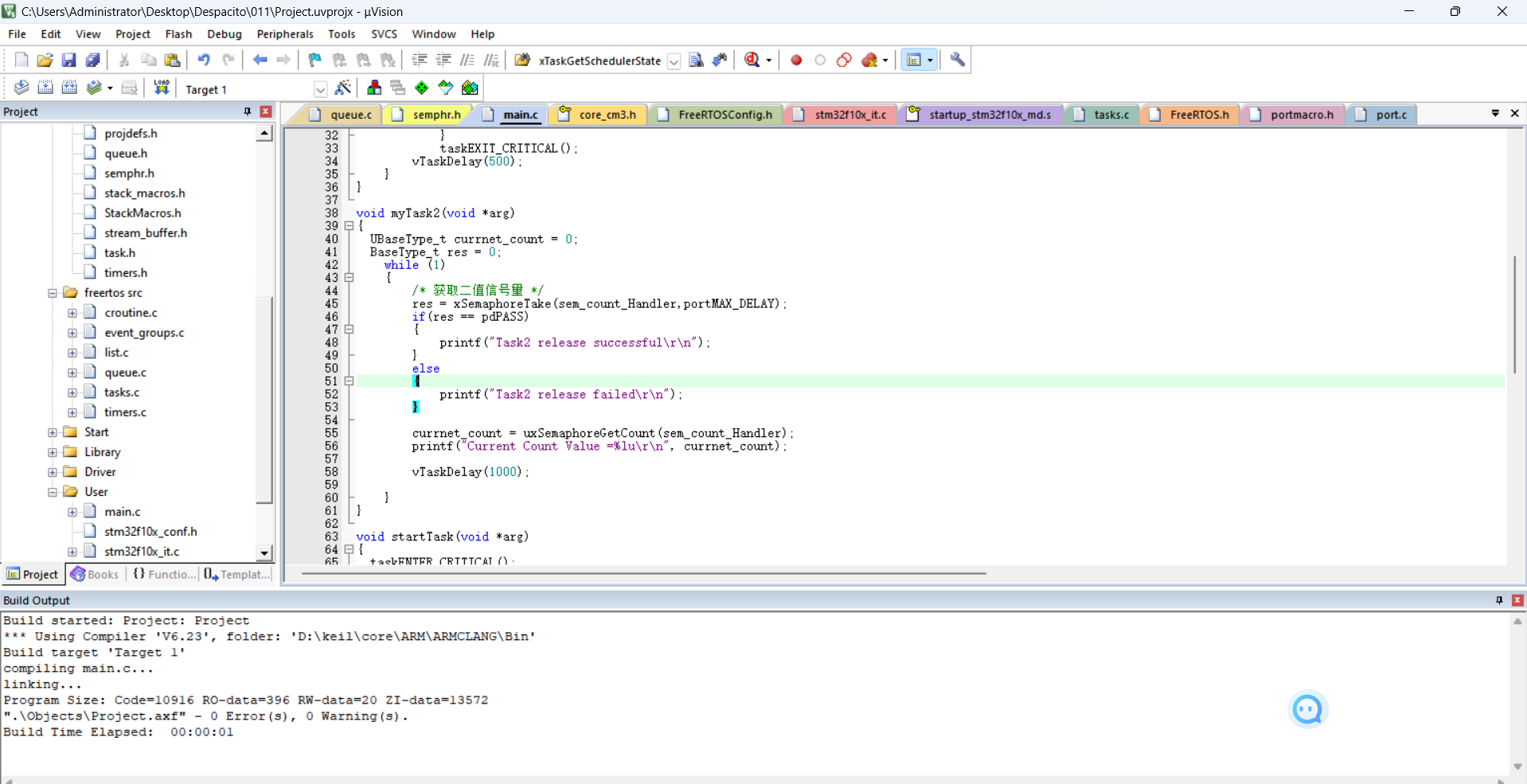The image size is (1527, 784).
Task: Click the editor horizontal scrollbar
Action: (x=642, y=573)
